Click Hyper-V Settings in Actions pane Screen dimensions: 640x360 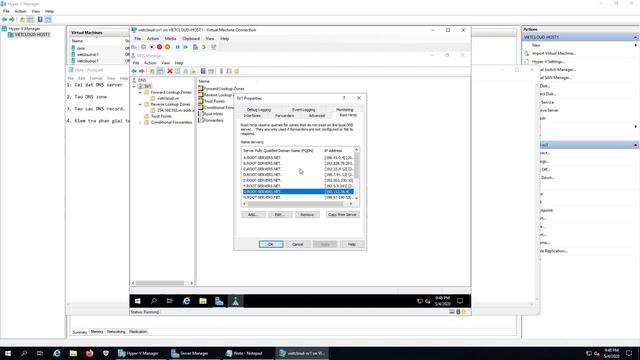point(548,62)
